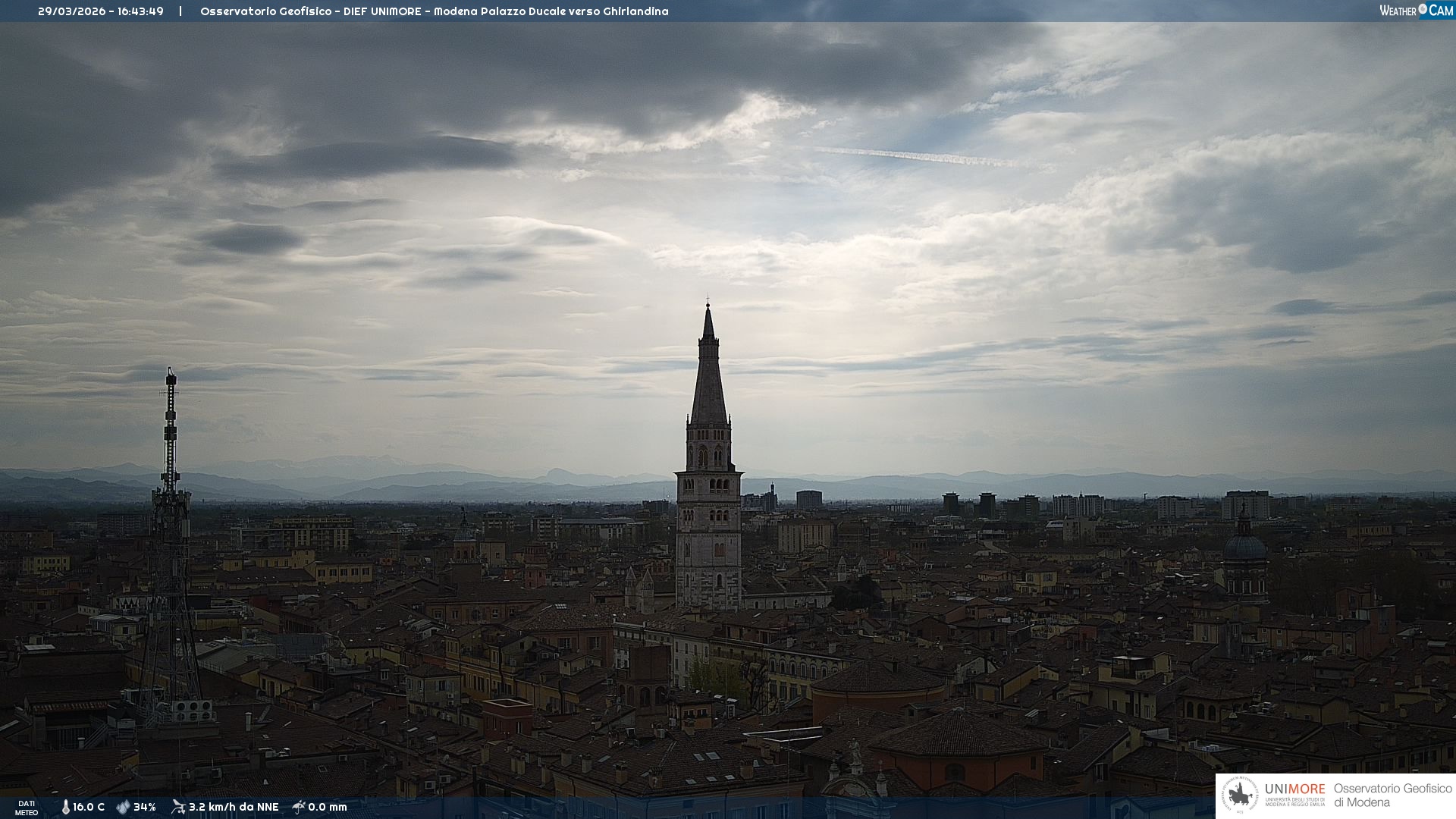The width and height of the screenshot is (1456, 819).
Task: Click the church dome on the right
Action: click(x=1244, y=546)
